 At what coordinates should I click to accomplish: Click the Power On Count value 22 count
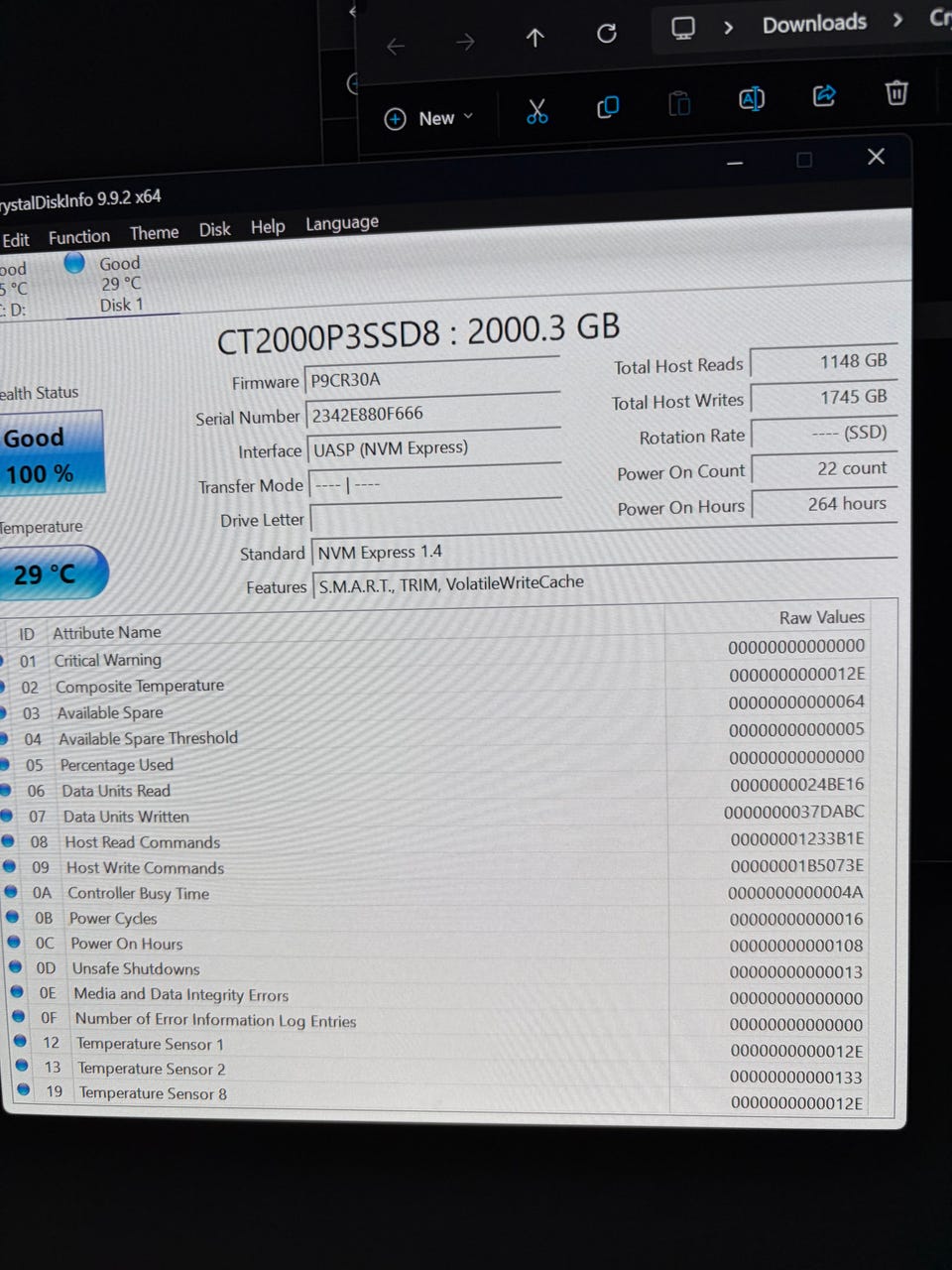coord(824,468)
